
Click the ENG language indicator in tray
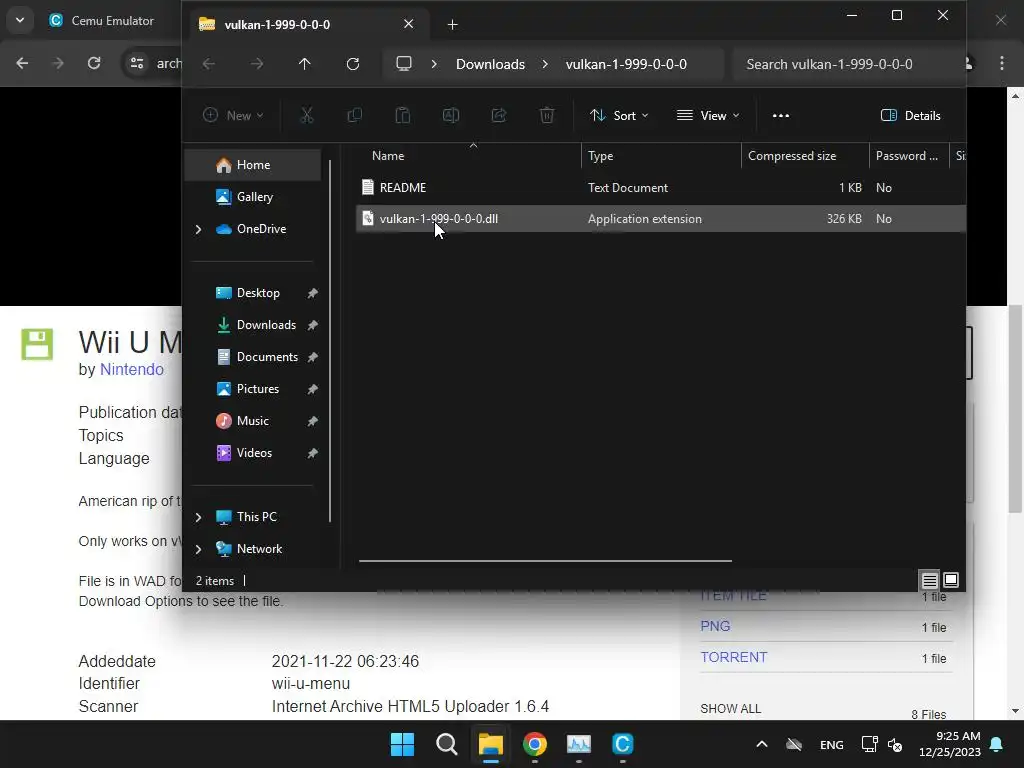[x=831, y=744]
